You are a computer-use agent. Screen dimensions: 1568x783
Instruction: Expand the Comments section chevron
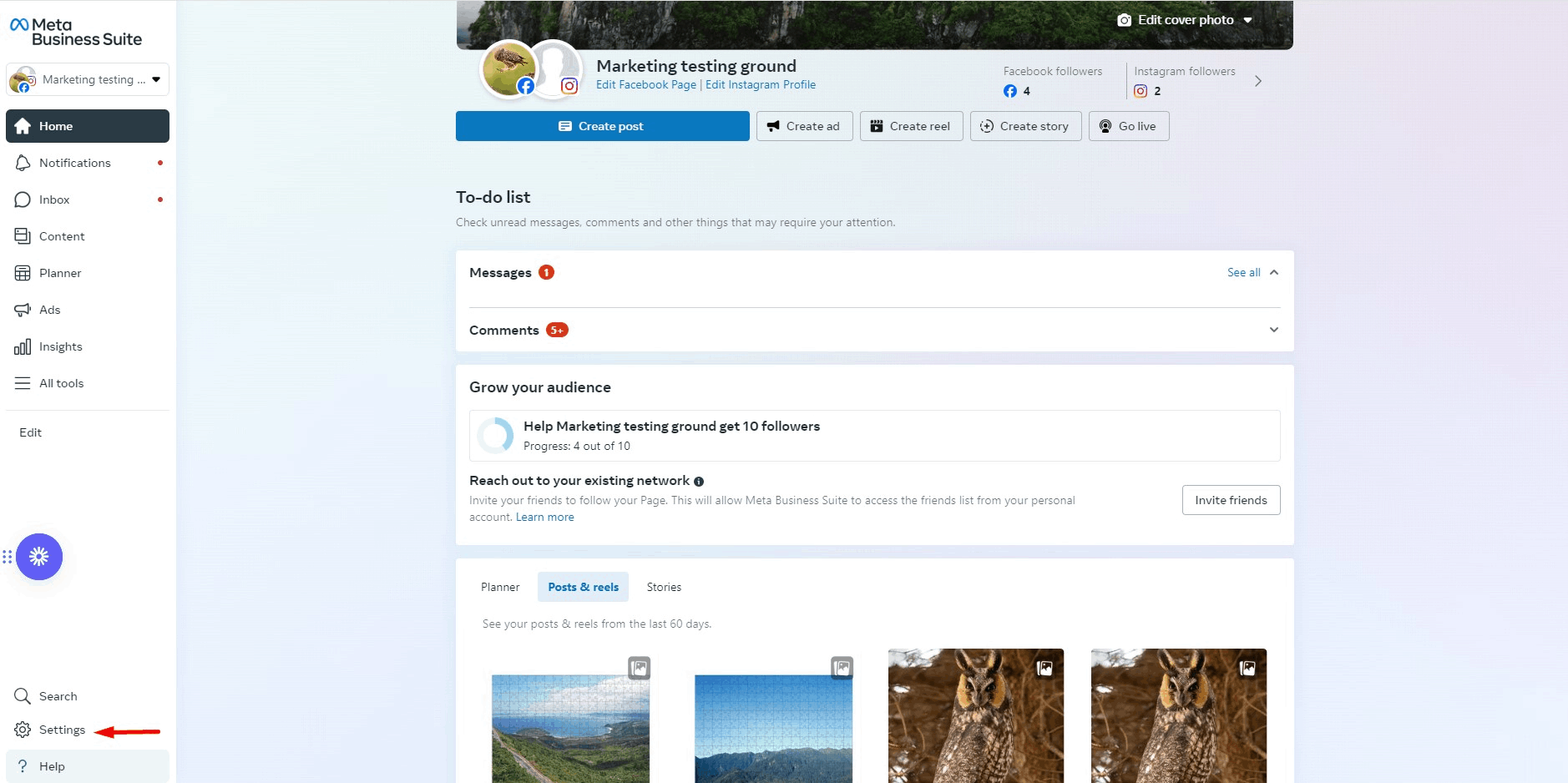1274,330
